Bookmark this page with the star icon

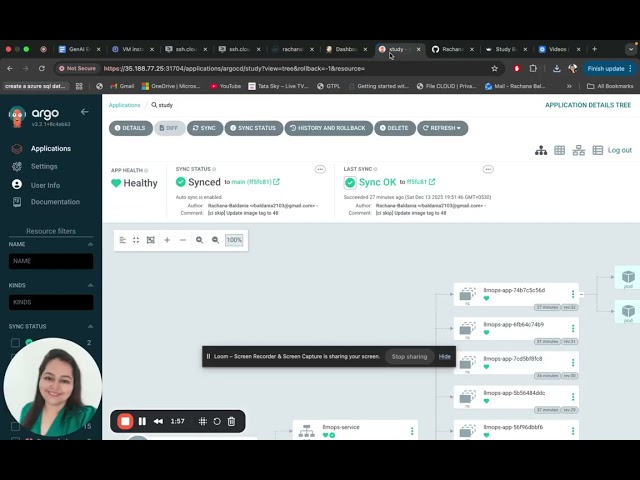[x=495, y=69]
